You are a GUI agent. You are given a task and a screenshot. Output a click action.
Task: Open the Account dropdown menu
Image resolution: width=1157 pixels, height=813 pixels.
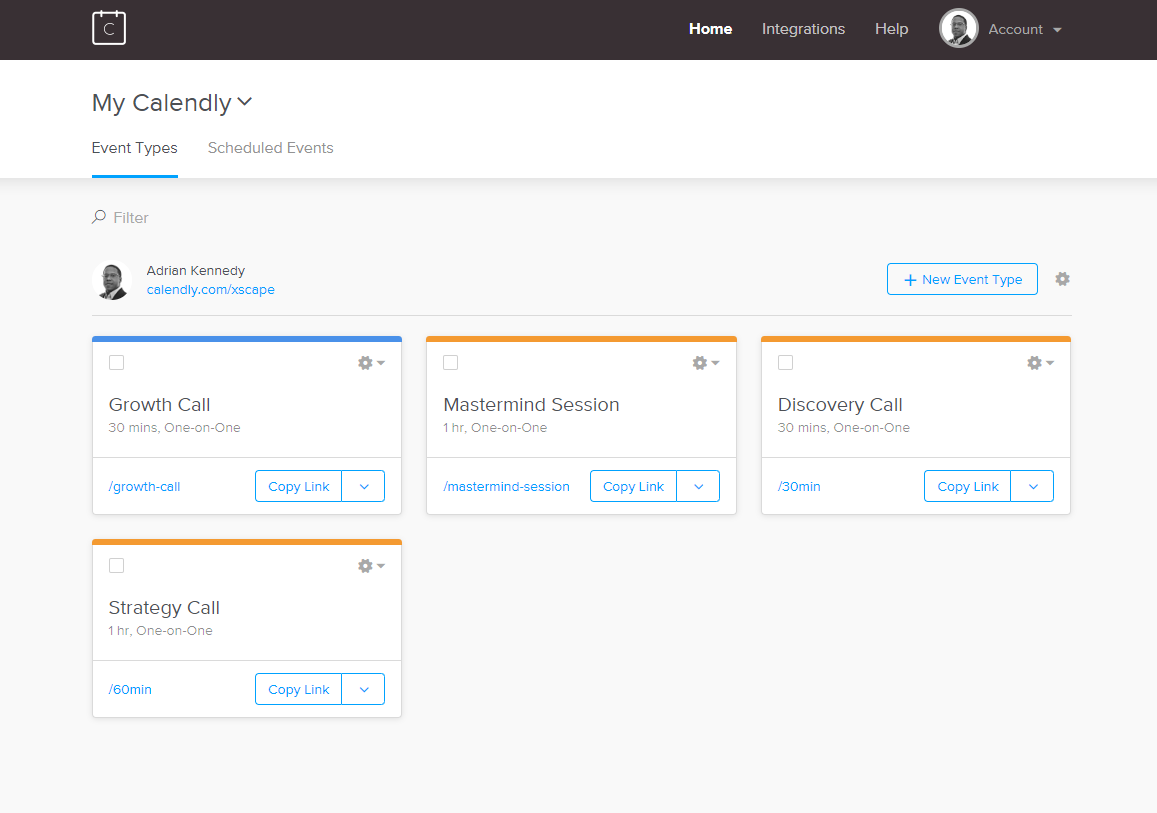point(1024,30)
